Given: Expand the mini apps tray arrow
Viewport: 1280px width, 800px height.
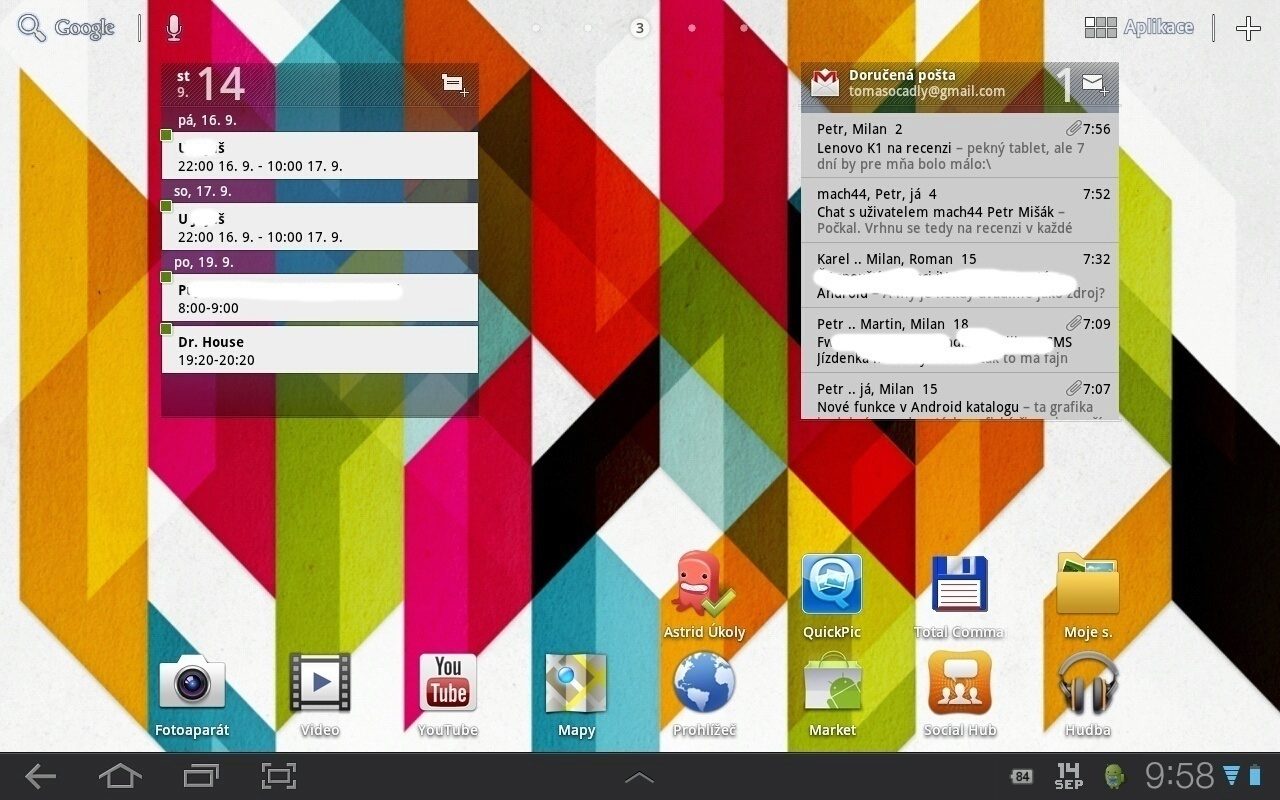Looking at the screenshot, I should click(x=639, y=777).
